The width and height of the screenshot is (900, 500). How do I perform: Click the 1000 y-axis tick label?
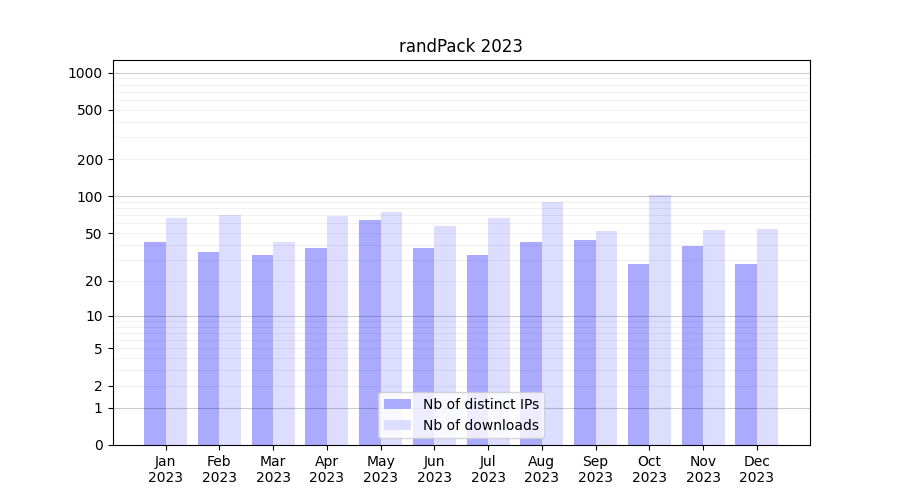point(84,73)
